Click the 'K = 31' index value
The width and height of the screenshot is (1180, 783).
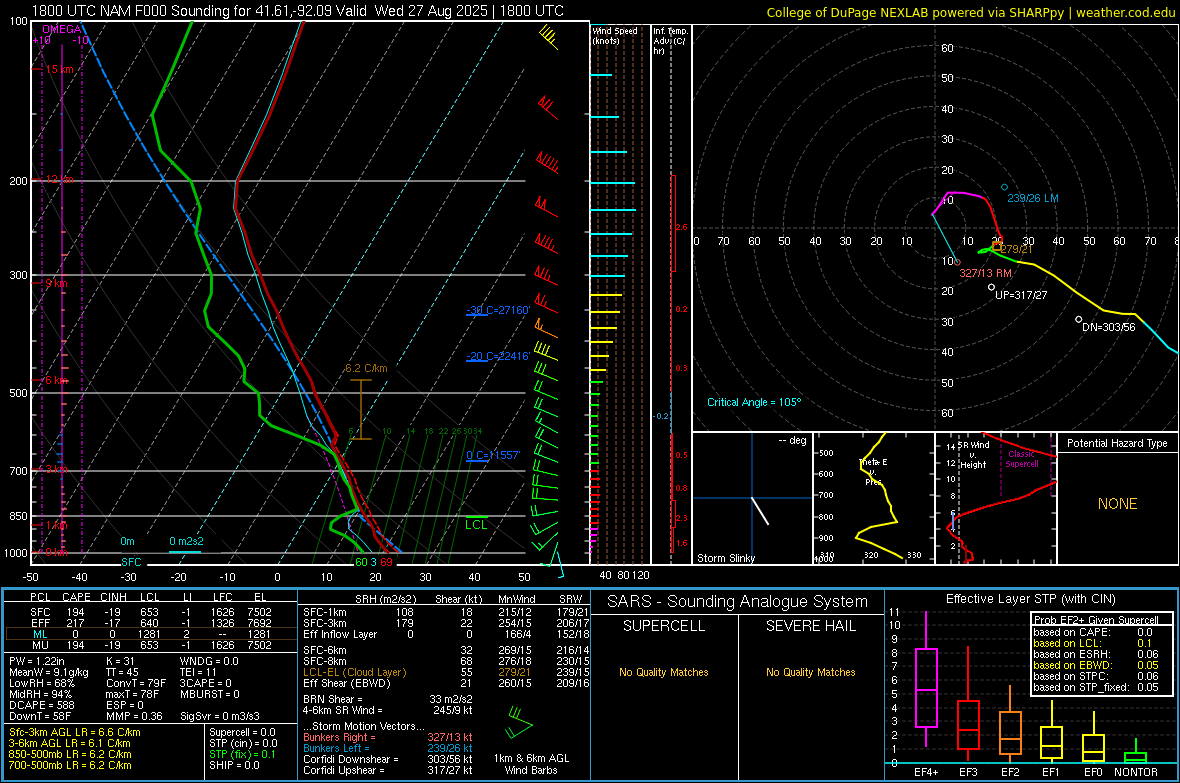[x=120, y=661]
